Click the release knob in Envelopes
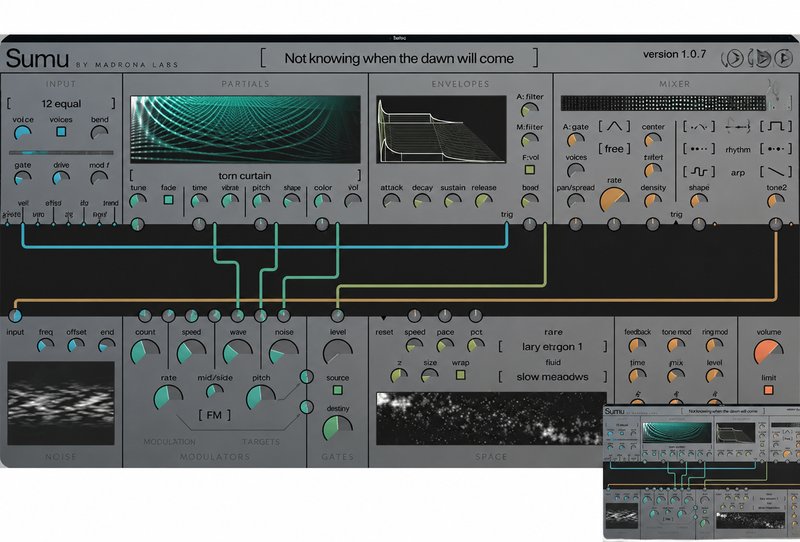This screenshot has height=542, width=800. click(484, 201)
